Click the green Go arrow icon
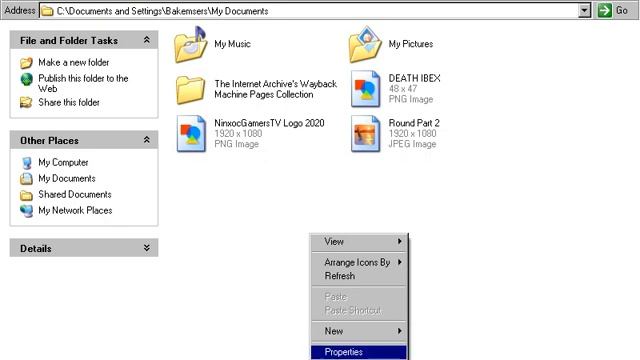 604,10
